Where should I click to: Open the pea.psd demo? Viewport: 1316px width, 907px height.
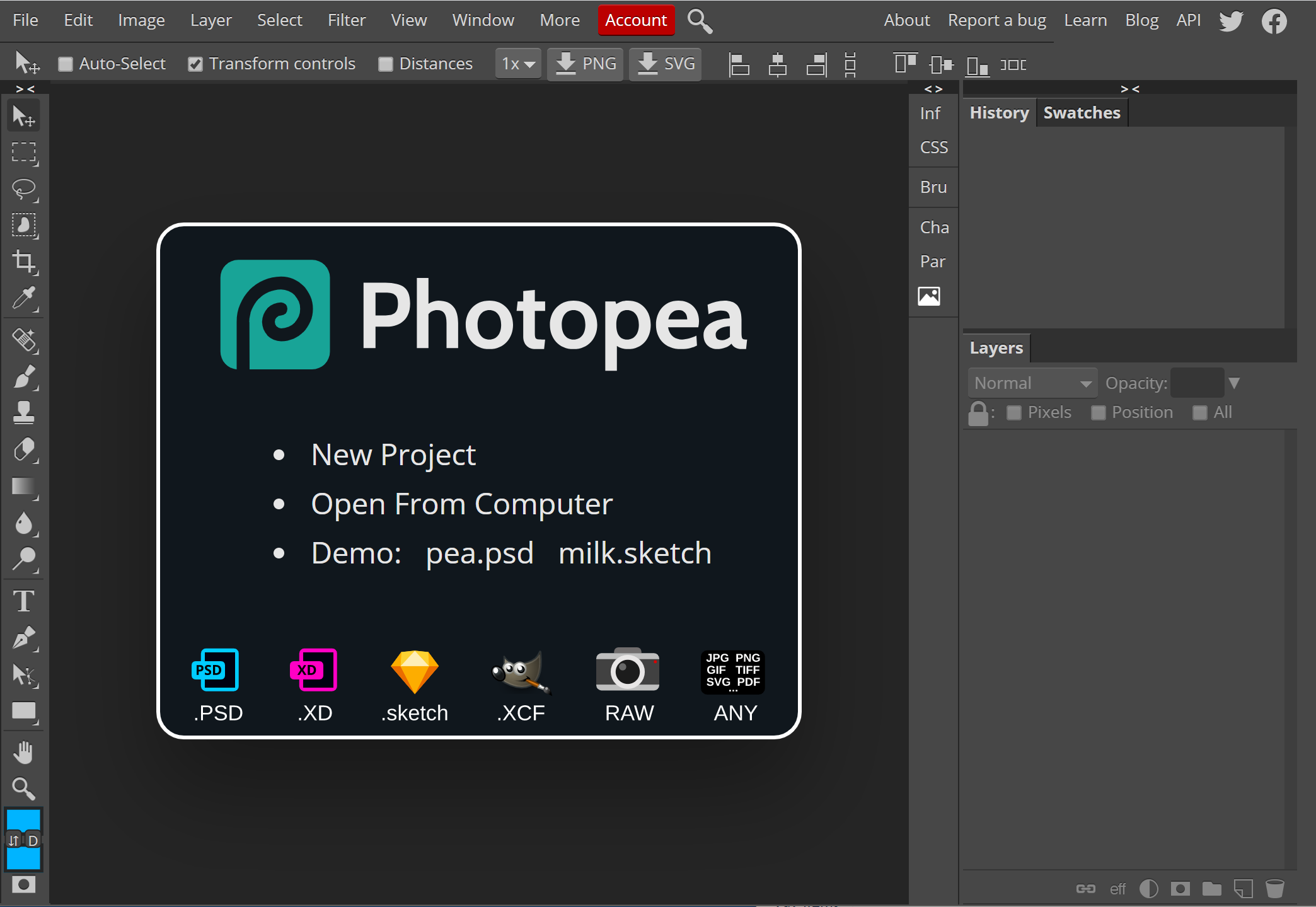480,553
